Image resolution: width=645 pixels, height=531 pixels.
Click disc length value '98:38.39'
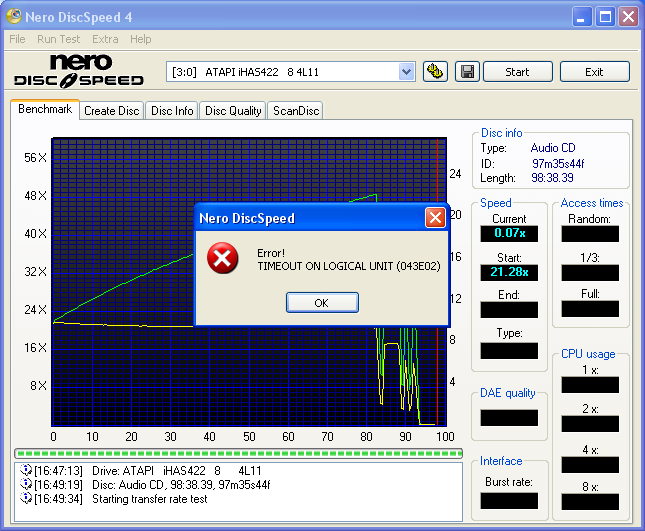coord(552,178)
